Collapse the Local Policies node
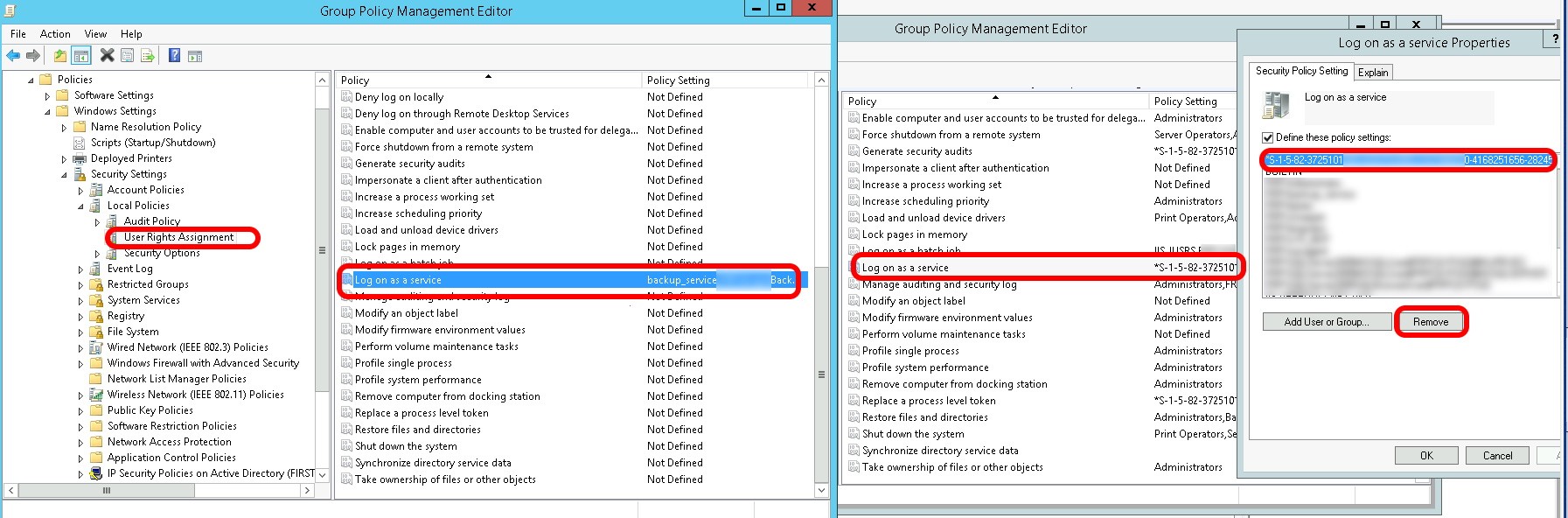 pos(80,206)
